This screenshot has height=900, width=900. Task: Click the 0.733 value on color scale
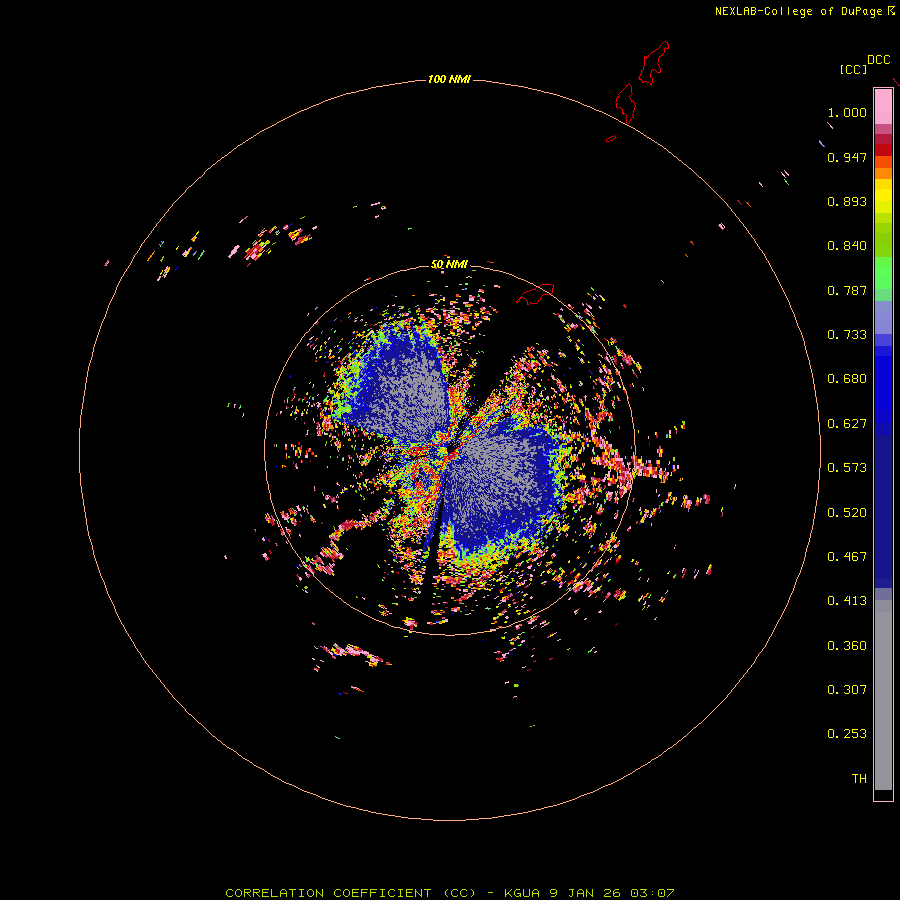(847, 335)
